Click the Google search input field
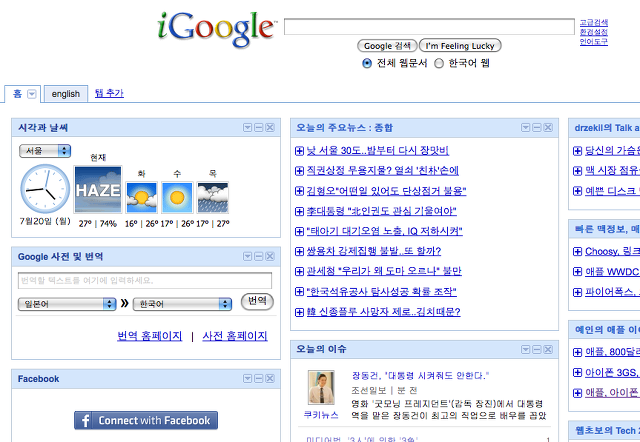The image size is (640, 442). (x=429, y=27)
